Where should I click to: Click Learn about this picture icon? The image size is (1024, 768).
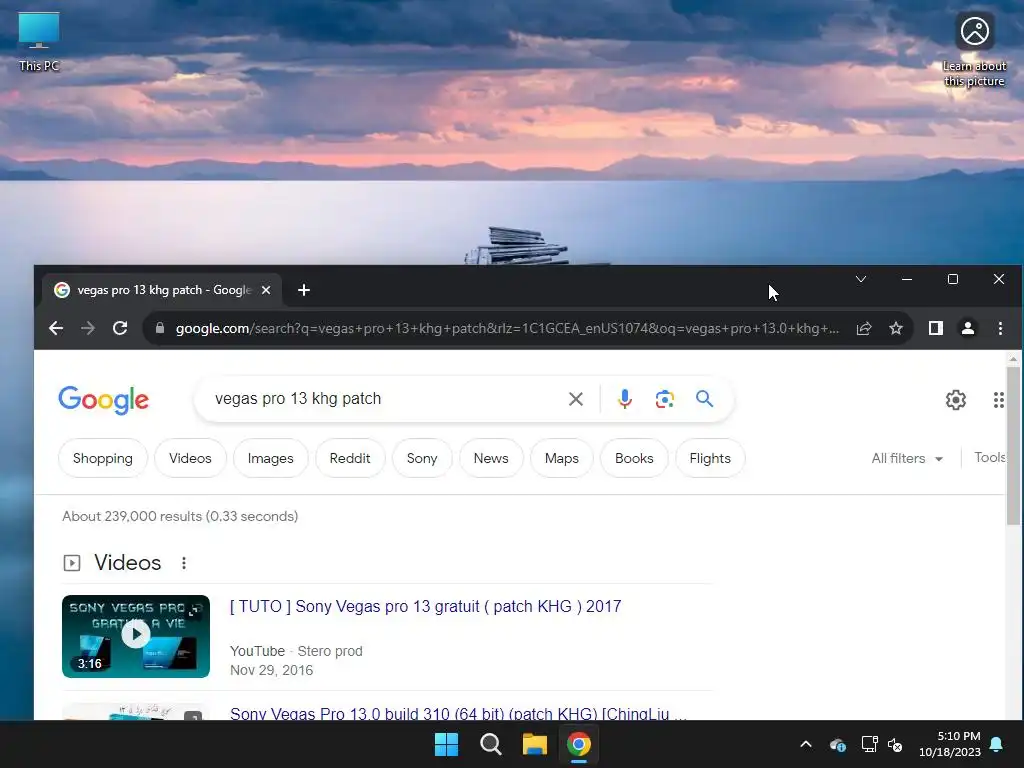point(974,50)
